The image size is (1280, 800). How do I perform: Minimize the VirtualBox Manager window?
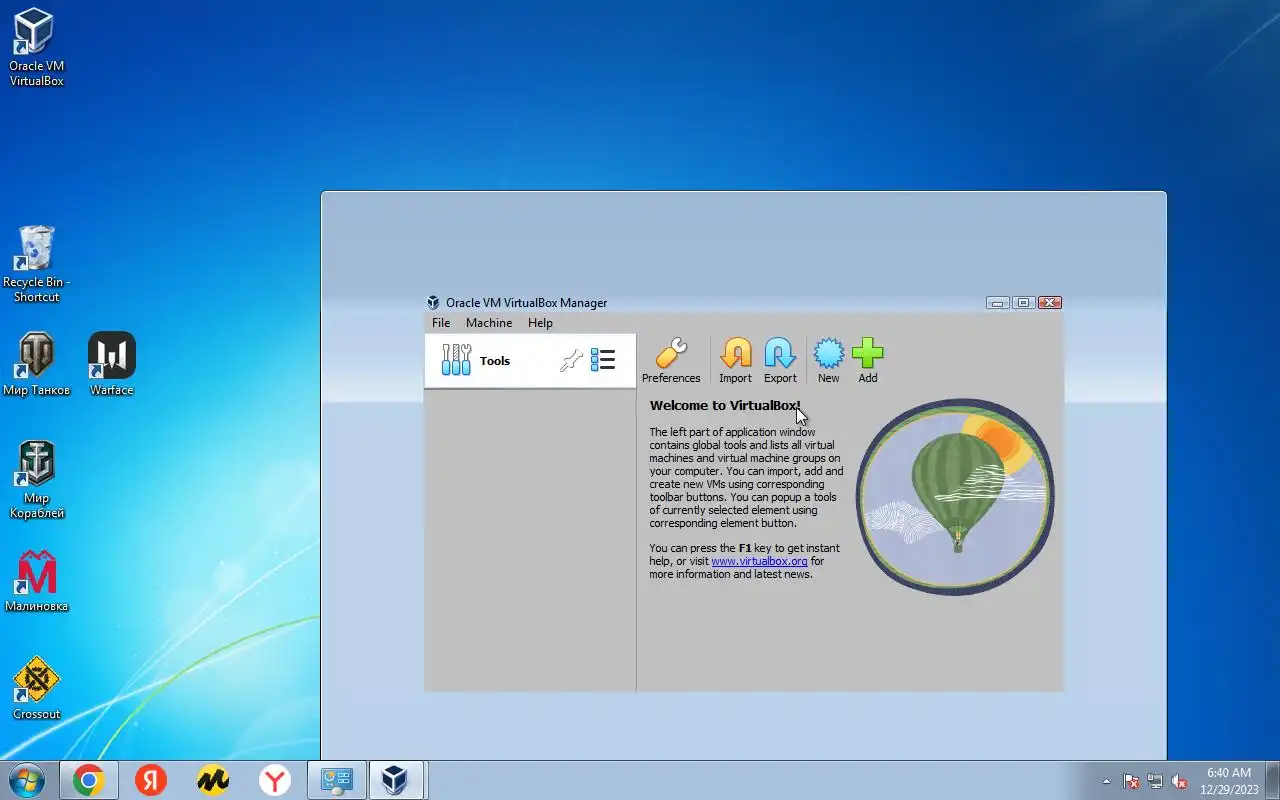[x=997, y=303]
